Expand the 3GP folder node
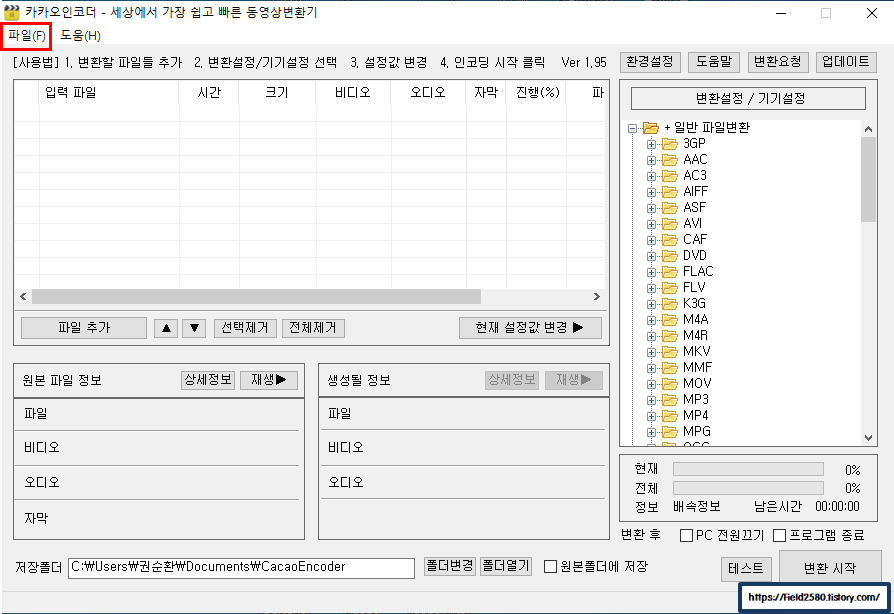Viewport: 894px width, 614px height. (651, 144)
